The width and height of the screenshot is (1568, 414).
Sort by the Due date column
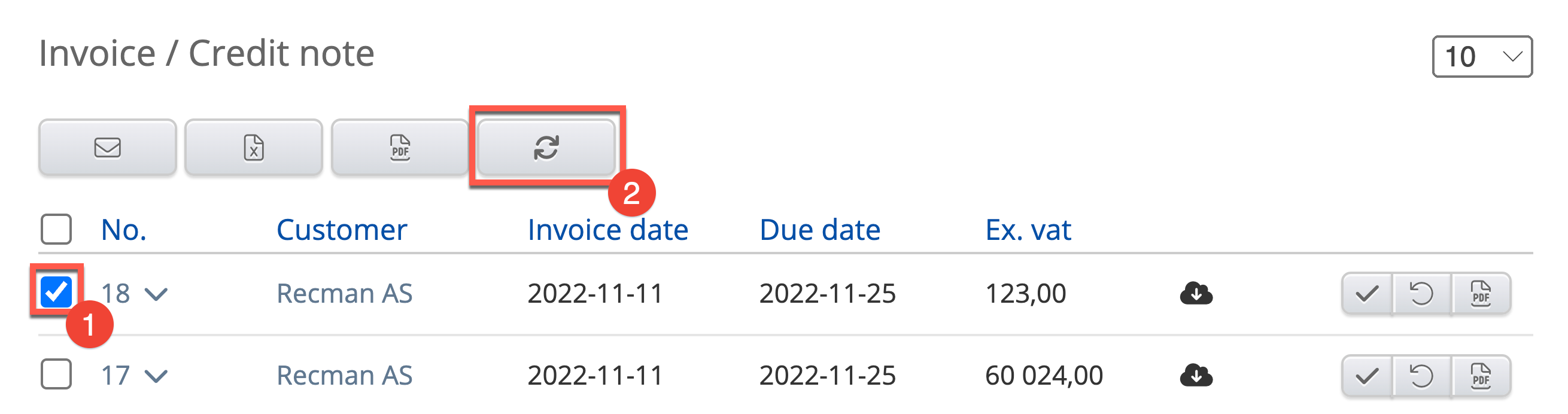pyautogui.click(x=819, y=230)
